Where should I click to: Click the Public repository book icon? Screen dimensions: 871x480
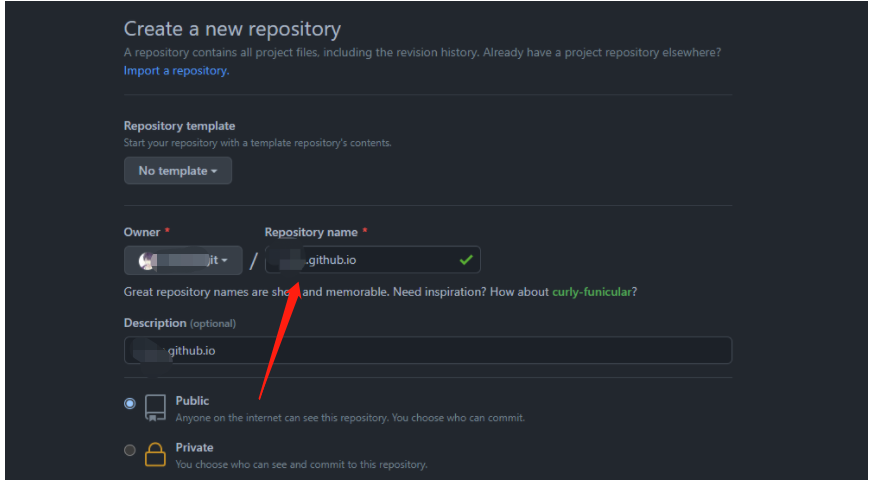156,408
